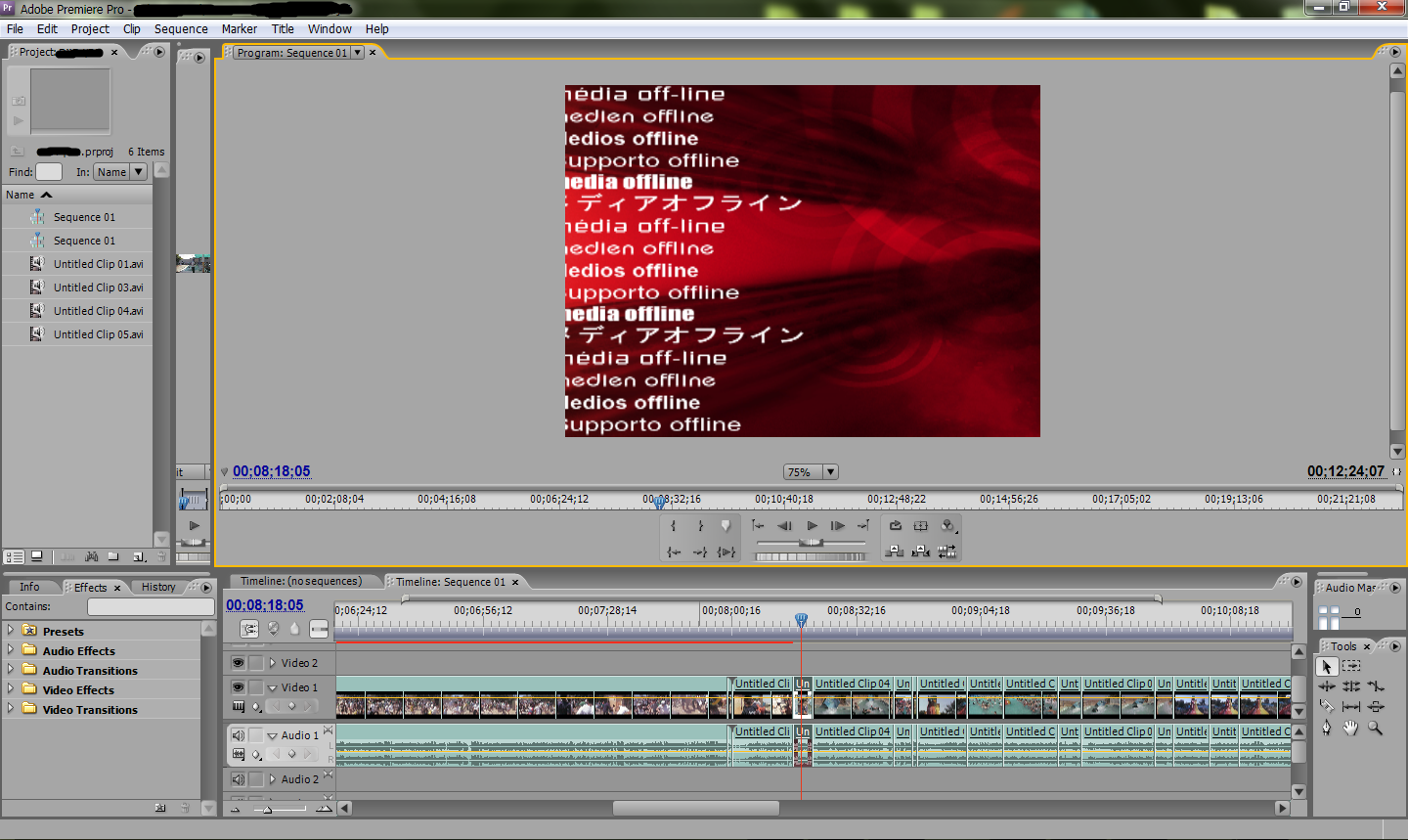Select the Selection arrow tool
The width and height of the screenshot is (1408, 840).
pyautogui.click(x=1327, y=666)
